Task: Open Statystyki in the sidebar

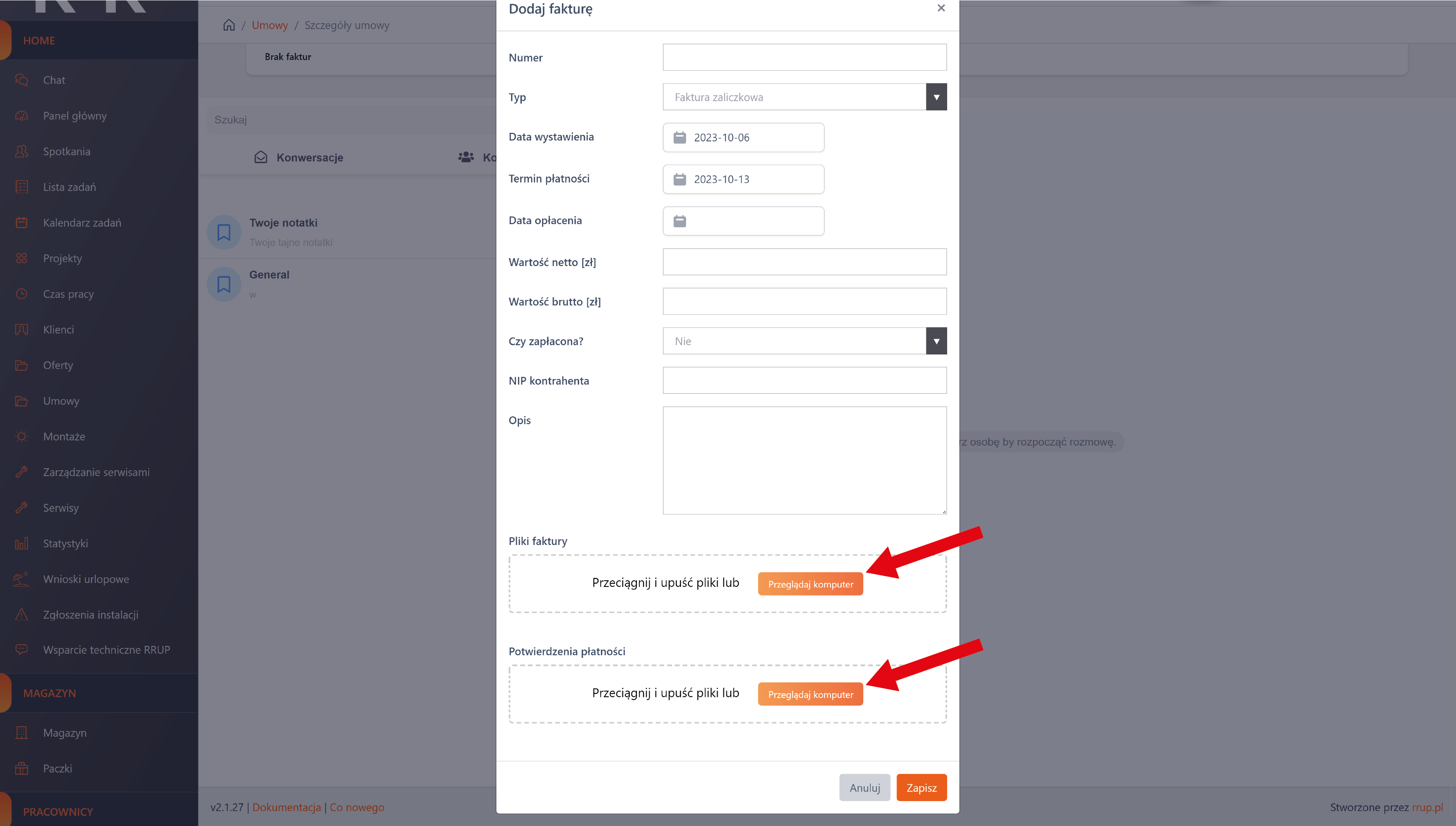Action: pyautogui.click(x=65, y=543)
